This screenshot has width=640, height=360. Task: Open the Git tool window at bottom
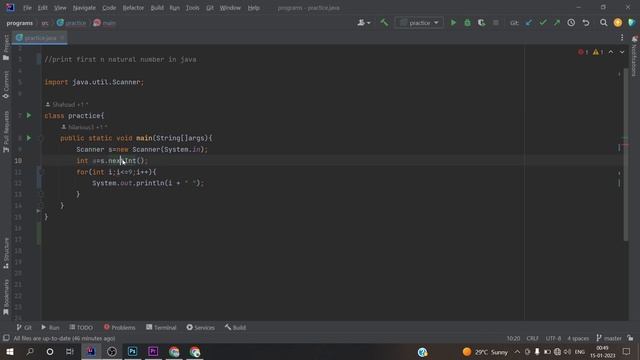24,327
